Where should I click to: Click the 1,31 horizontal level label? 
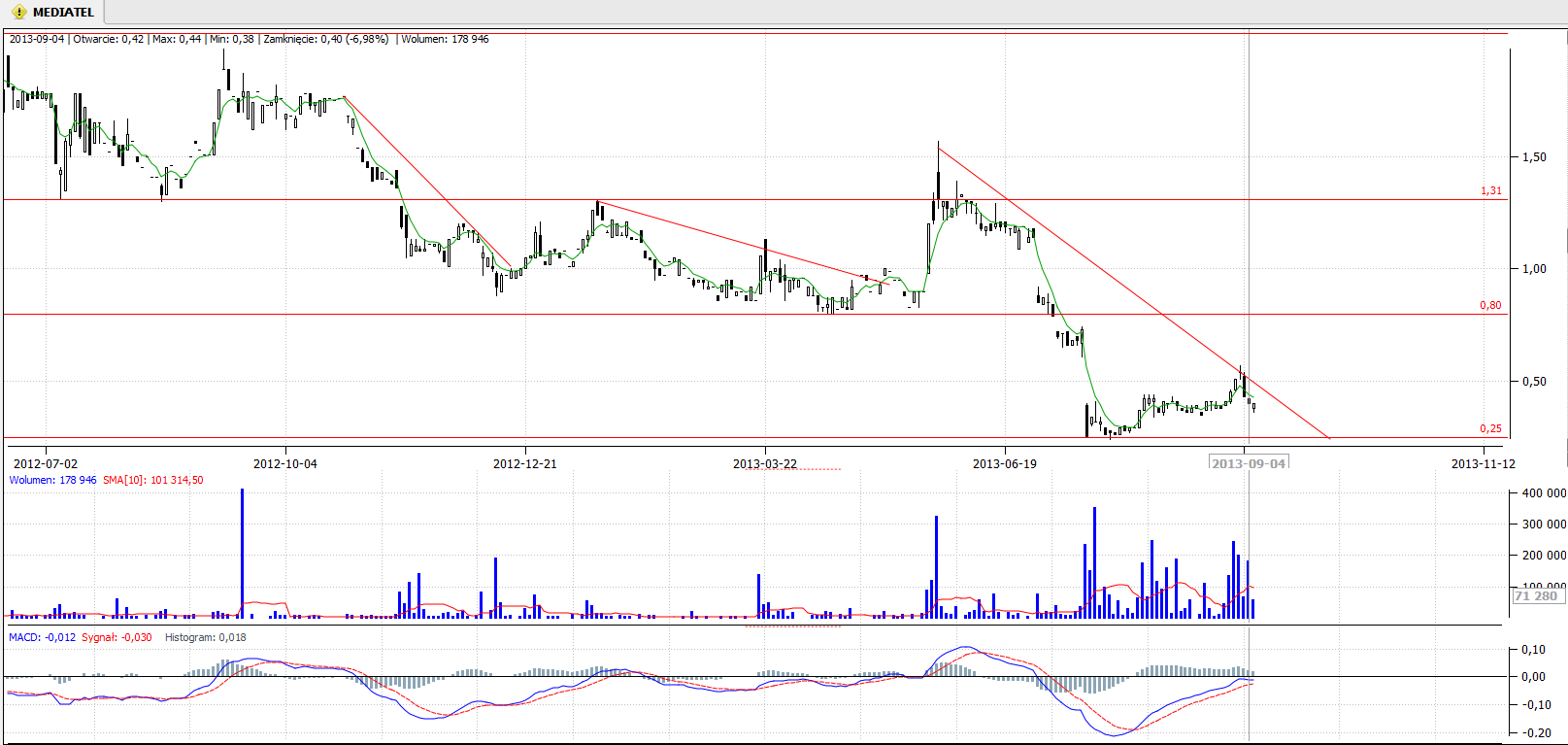point(1490,190)
